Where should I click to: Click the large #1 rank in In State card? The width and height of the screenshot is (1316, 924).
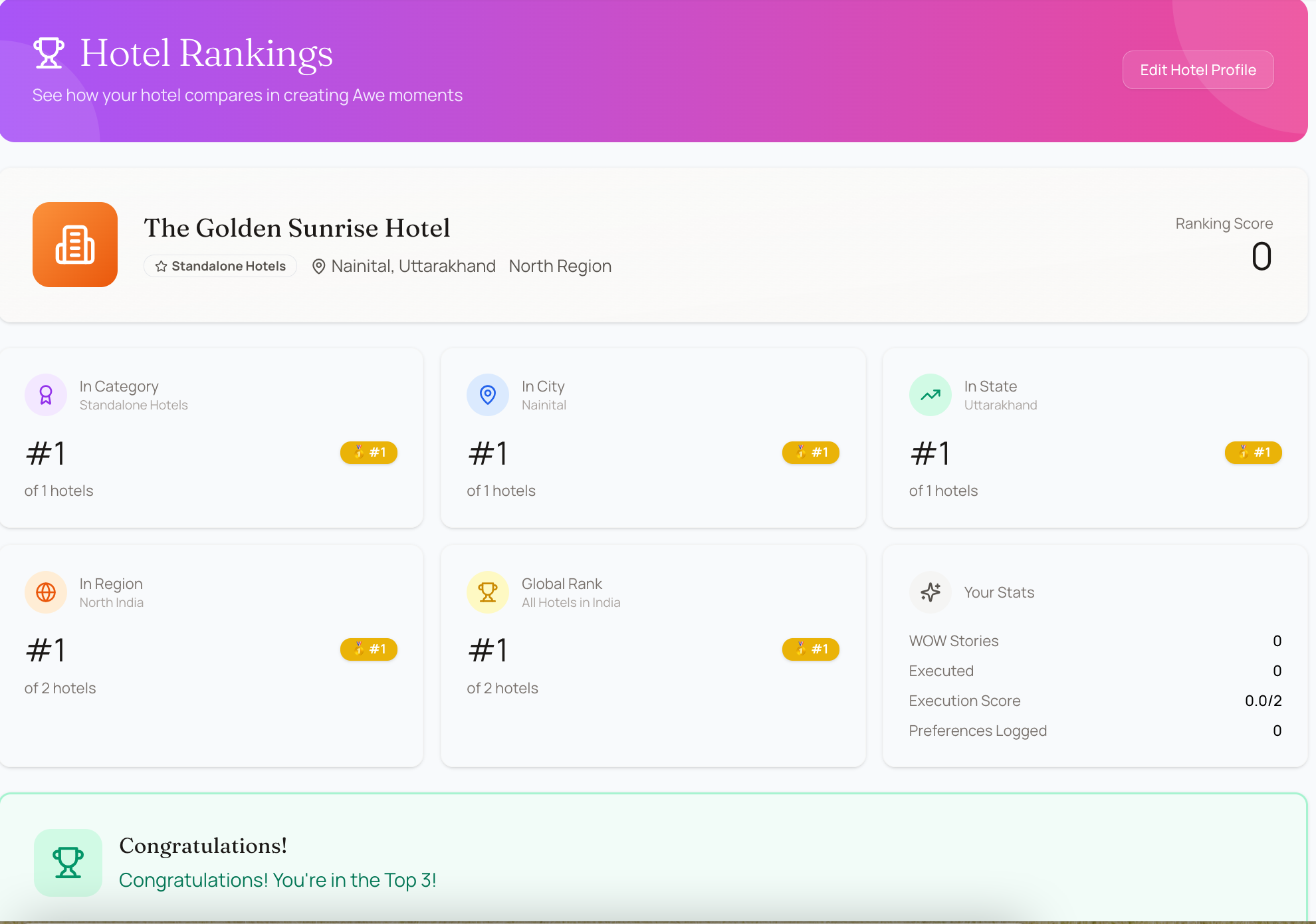click(x=931, y=453)
